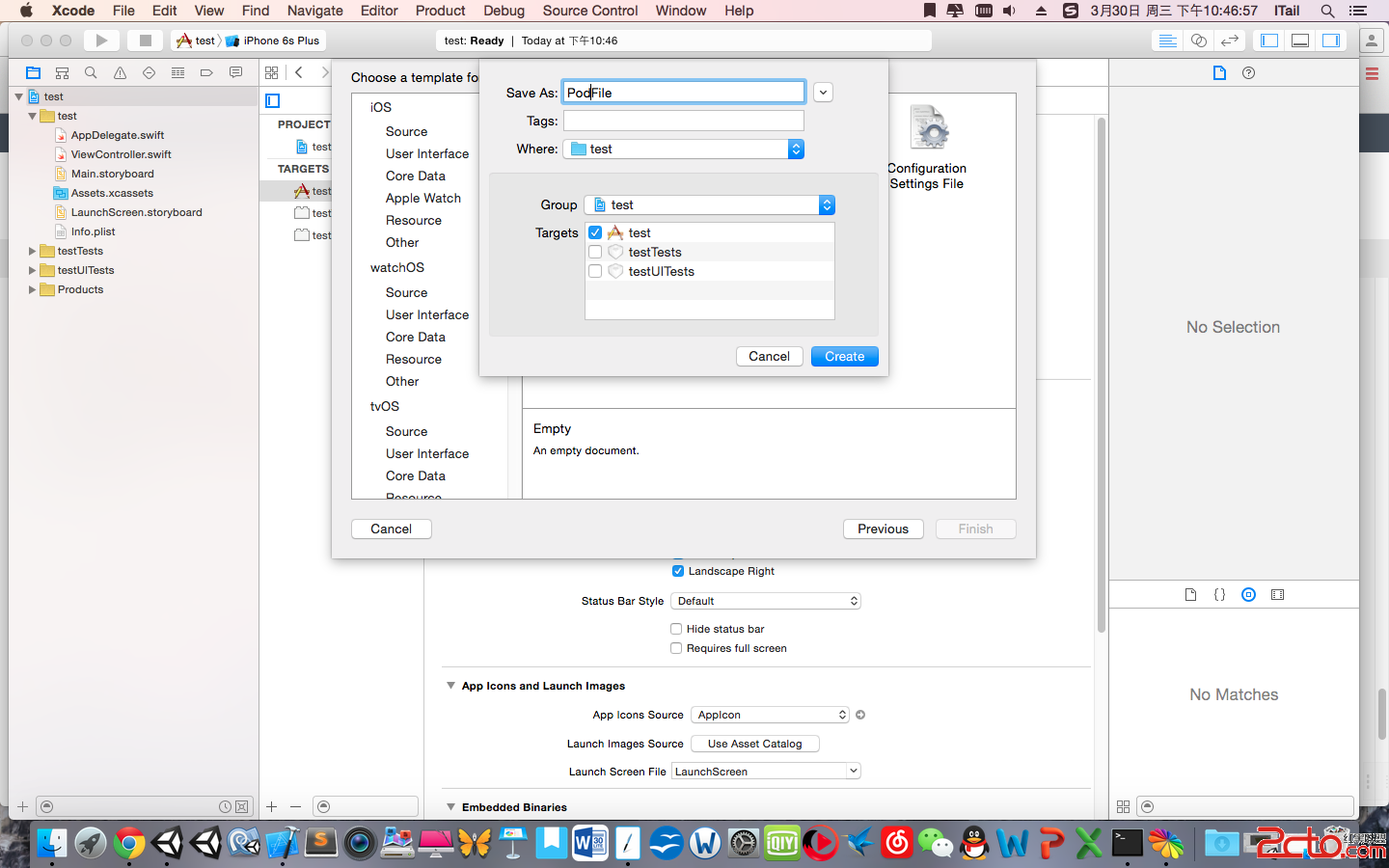This screenshot has width=1389, height=868.
Task: Switch to the Version editor
Action: coord(1229,41)
